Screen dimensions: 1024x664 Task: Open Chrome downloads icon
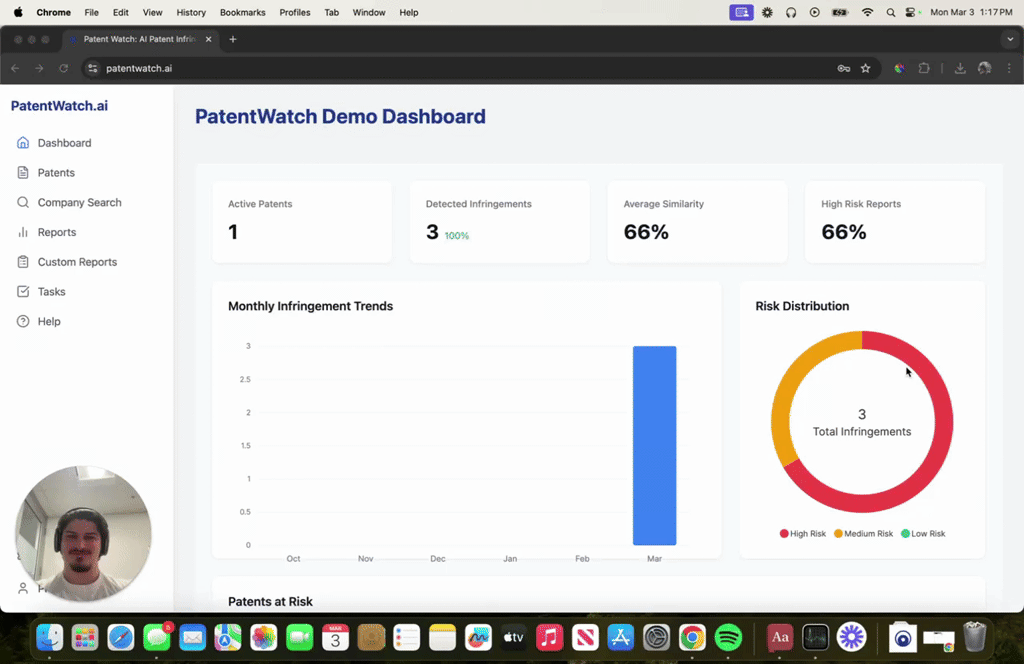(960, 68)
